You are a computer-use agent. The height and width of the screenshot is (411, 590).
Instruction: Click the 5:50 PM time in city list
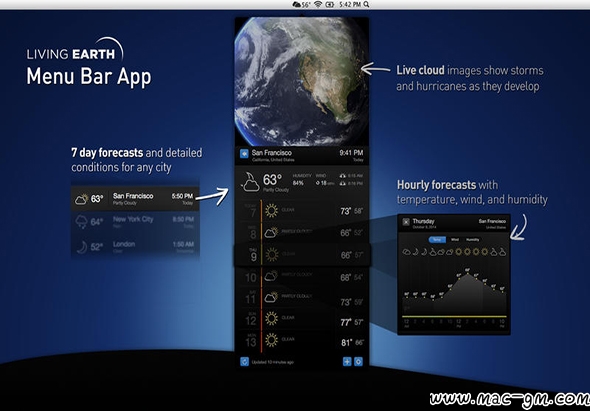click(182, 196)
